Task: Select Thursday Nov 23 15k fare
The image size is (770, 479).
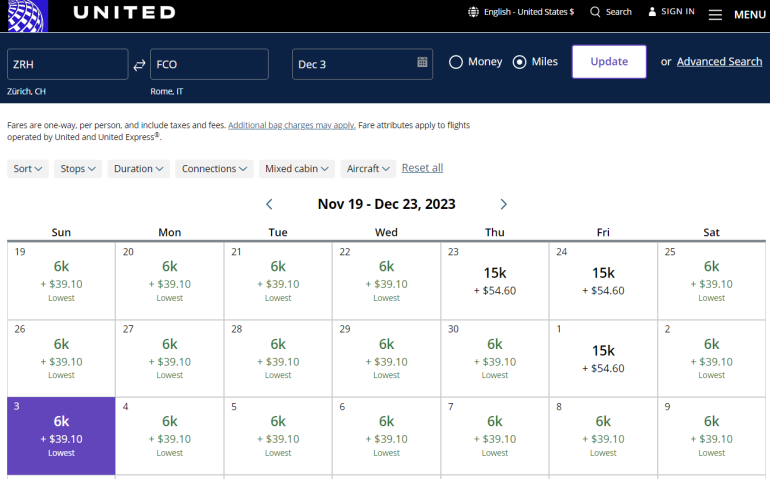Action: point(495,280)
